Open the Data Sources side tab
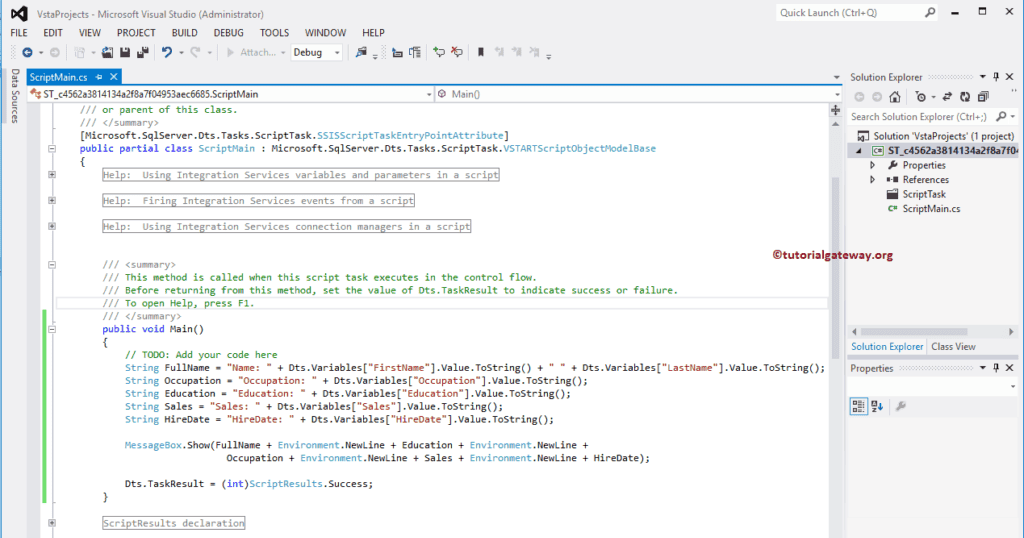The image size is (1024, 538). point(14,95)
